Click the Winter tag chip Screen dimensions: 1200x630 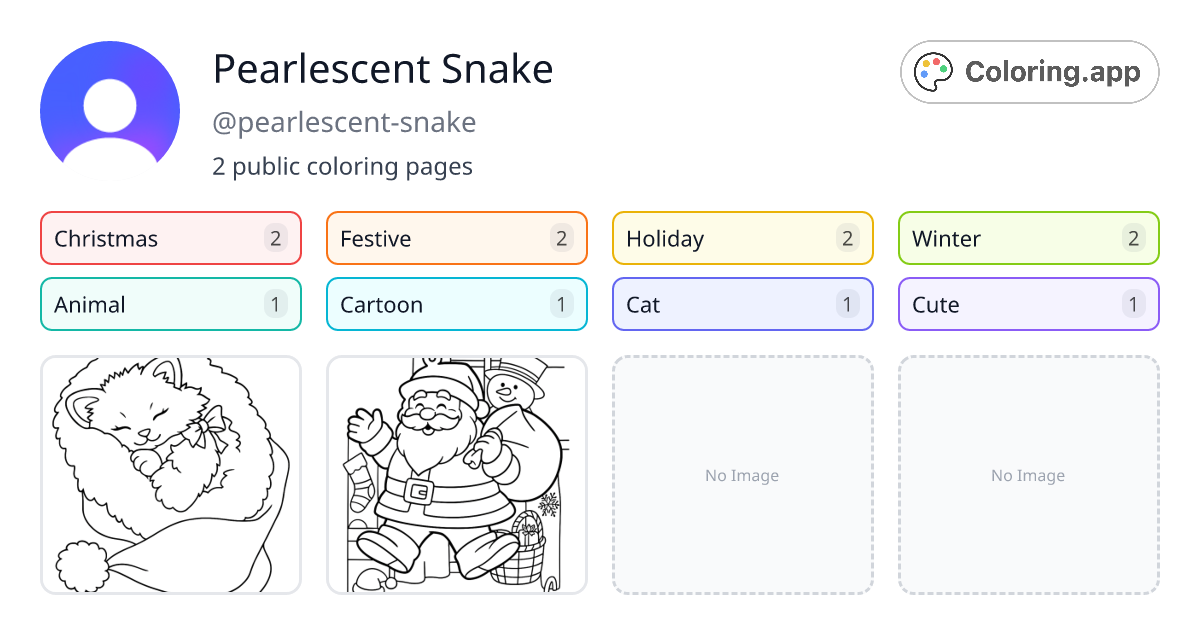[1028, 238]
